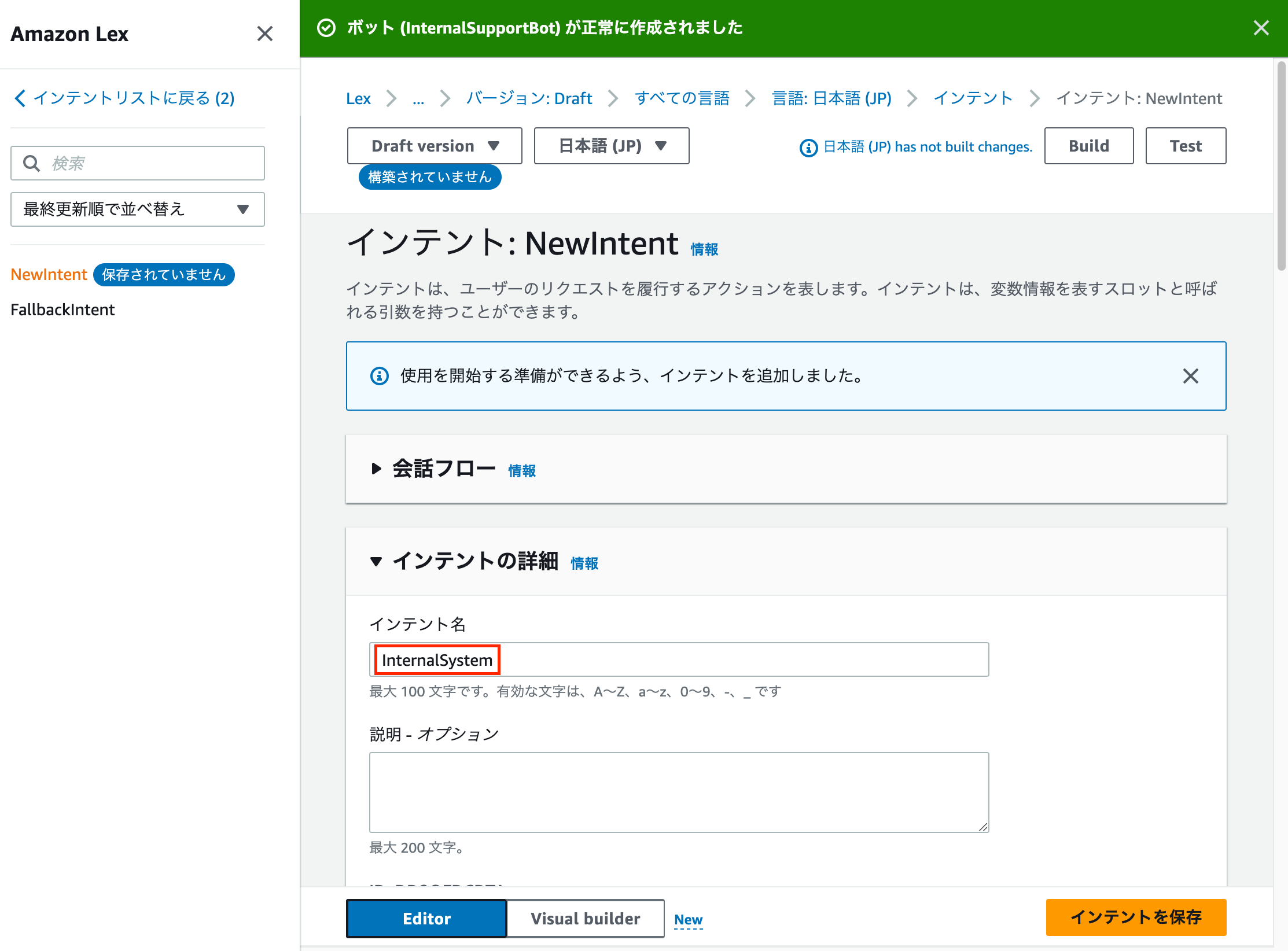The width and height of the screenshot is (1288, 951).
Task: Dismiss the green bot created success banner
Action: (1261, 28)
